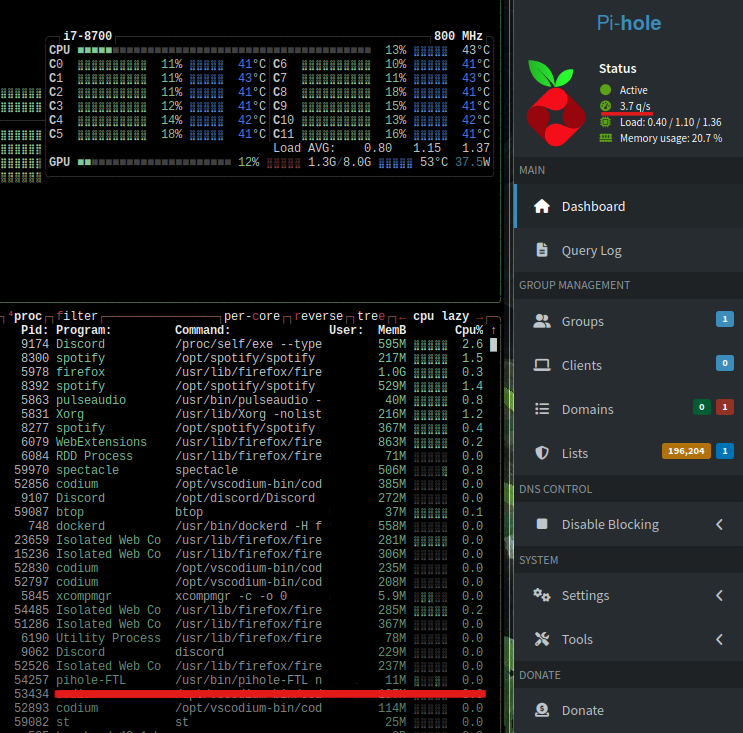
Task: Click the Tools wrench icon
Action: (542, 639)
